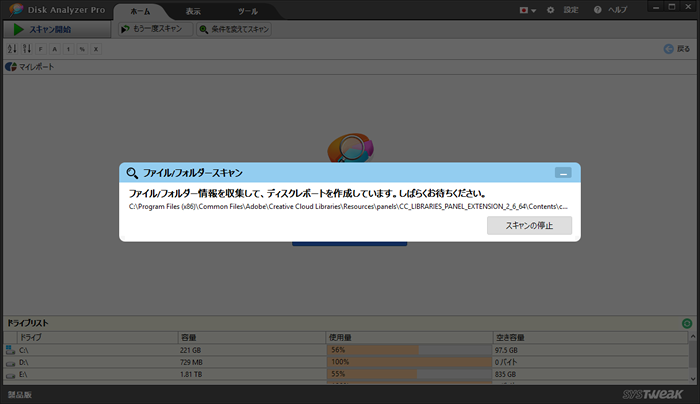700x404 pixels.
Task: Open the ホーム tab
Action: 140,12
